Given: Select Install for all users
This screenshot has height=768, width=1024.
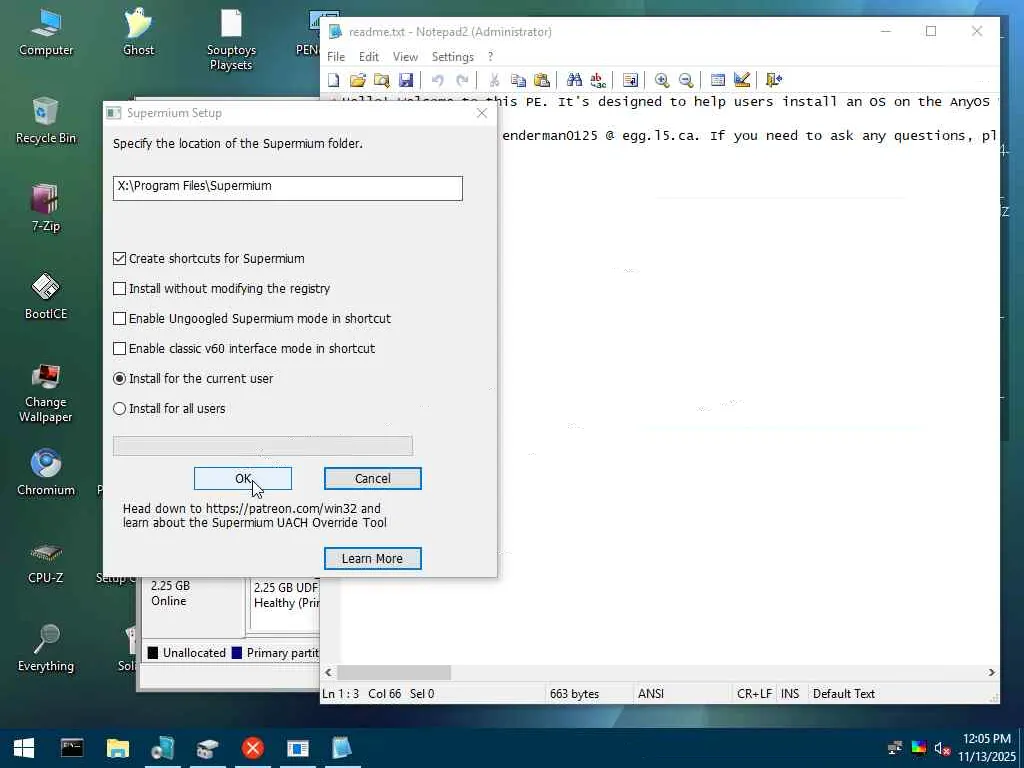Looking at the screenshot, I should click(x=119, y=409).
